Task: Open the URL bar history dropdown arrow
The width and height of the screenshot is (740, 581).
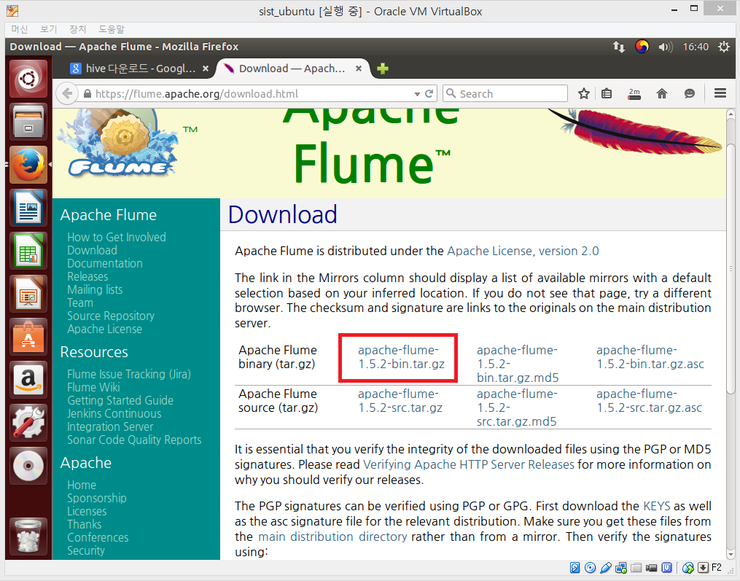Action: [415, 93]
